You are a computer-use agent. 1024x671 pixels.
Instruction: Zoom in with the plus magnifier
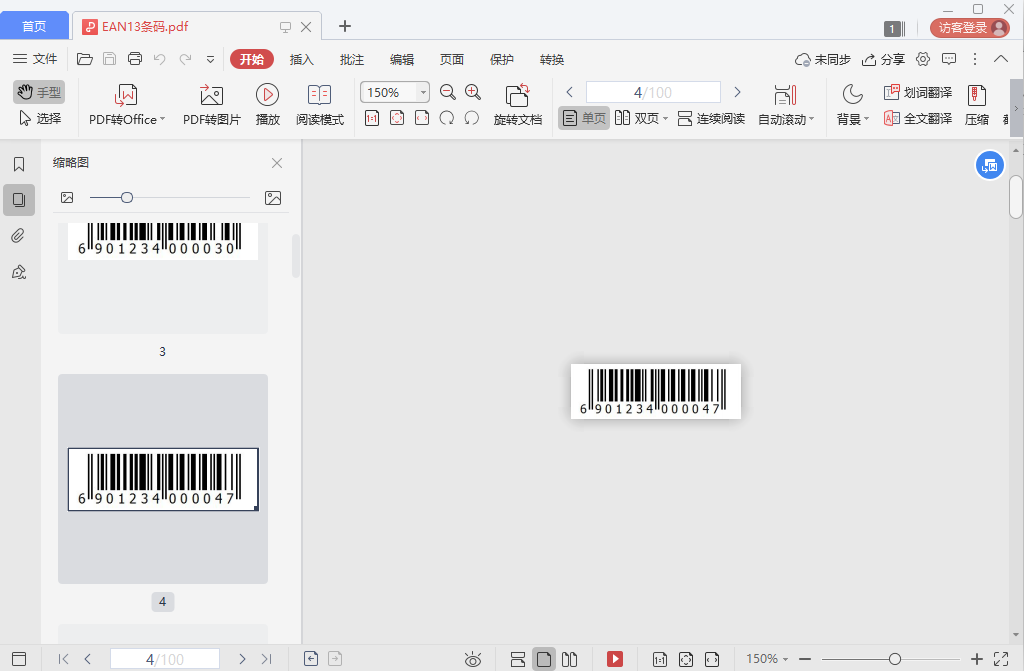click(473, 92)
